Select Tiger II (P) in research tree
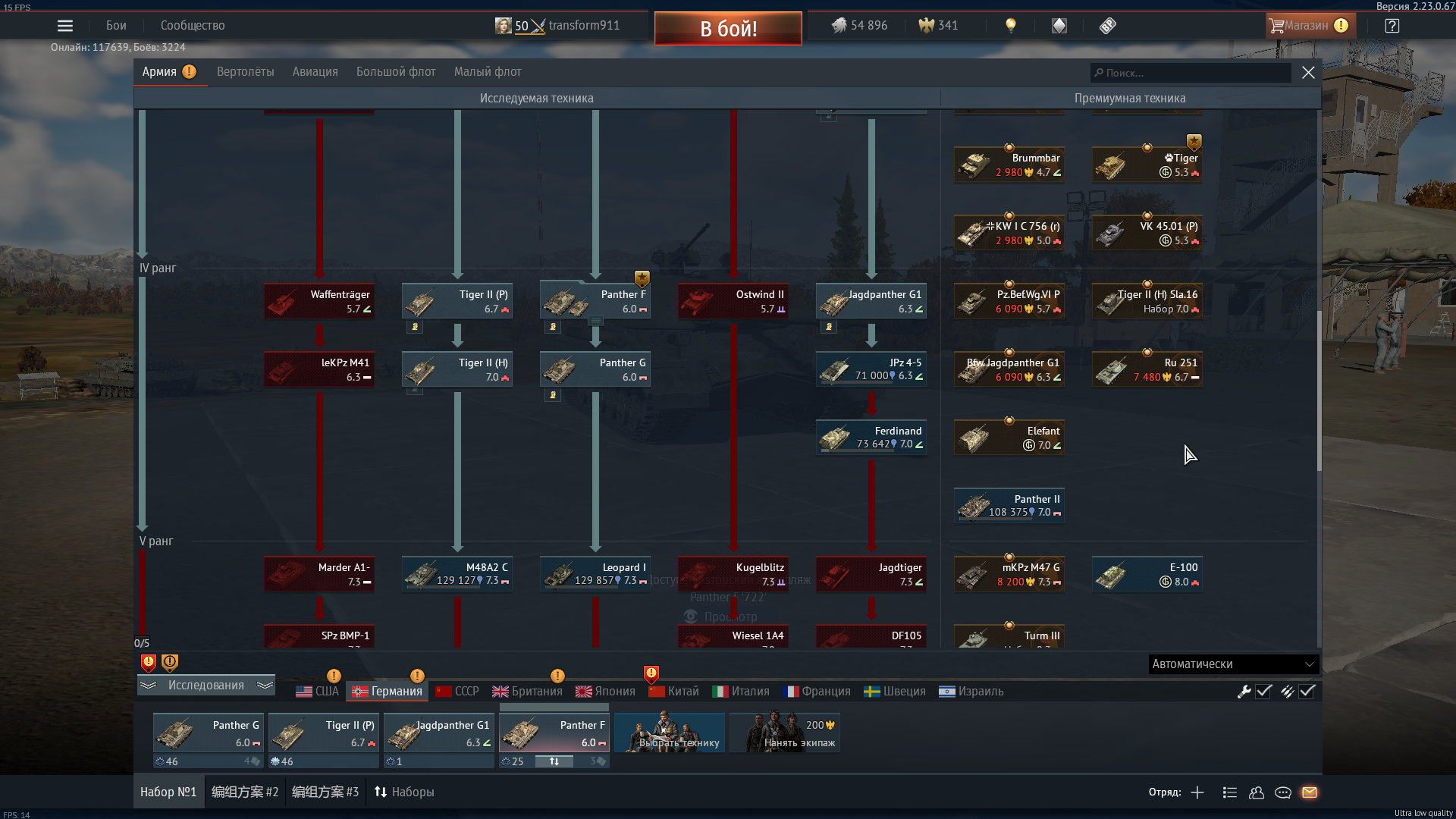 coord(457,302)
